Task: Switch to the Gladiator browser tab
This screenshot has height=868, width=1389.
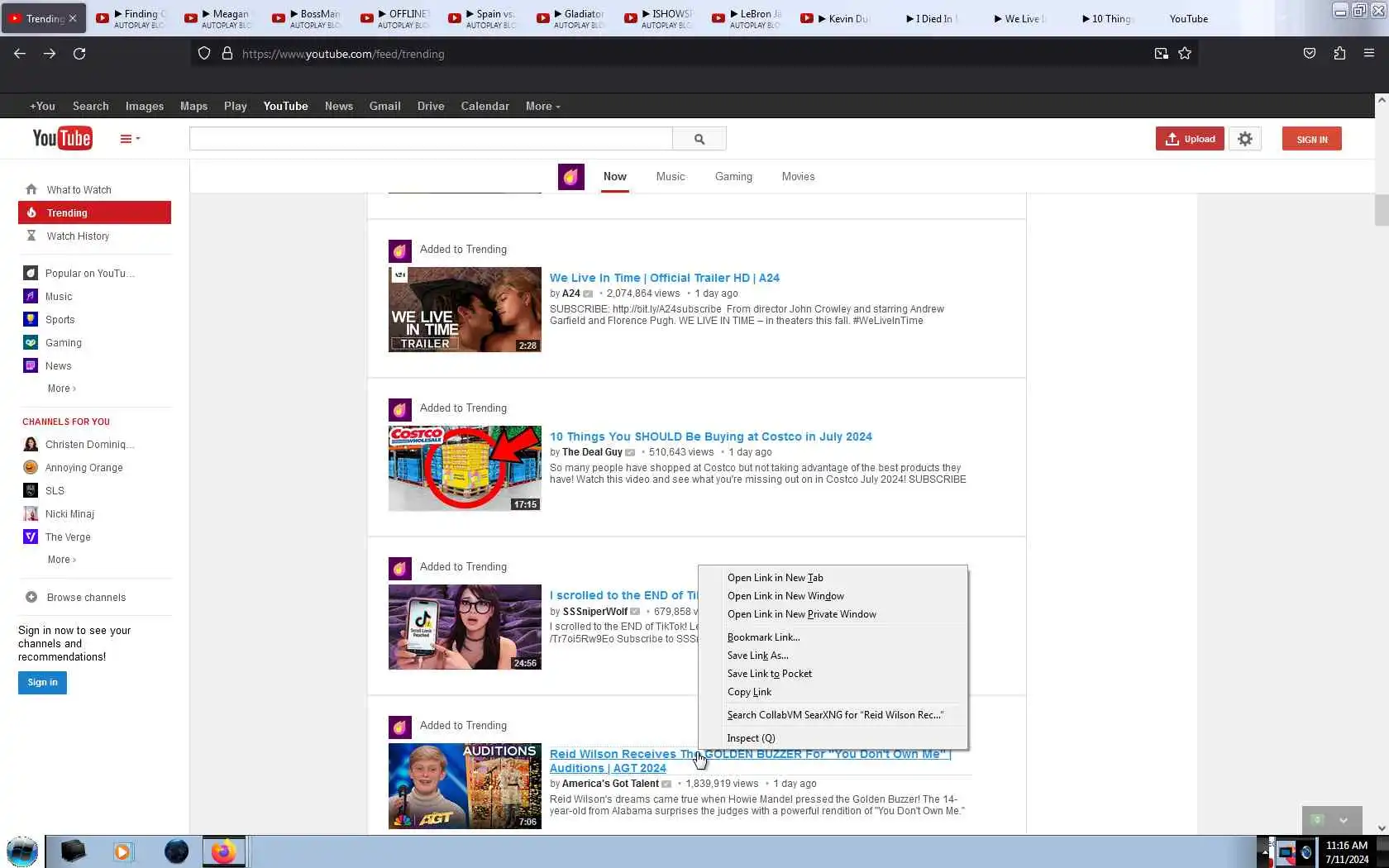Action: (x=572, y=18)
